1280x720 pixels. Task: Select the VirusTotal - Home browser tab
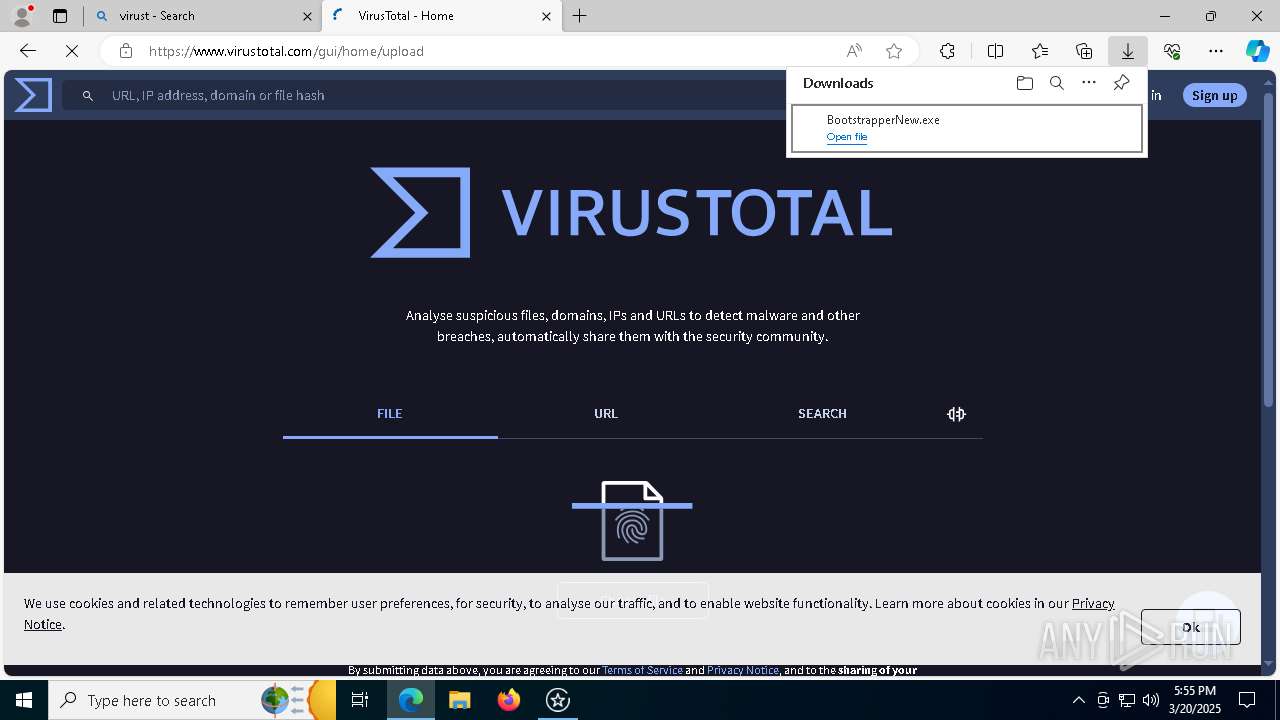click(x=442, y=16)
